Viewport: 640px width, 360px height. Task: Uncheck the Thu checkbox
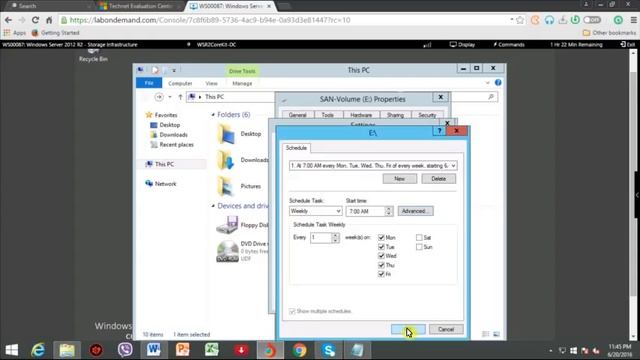(381, 265)
